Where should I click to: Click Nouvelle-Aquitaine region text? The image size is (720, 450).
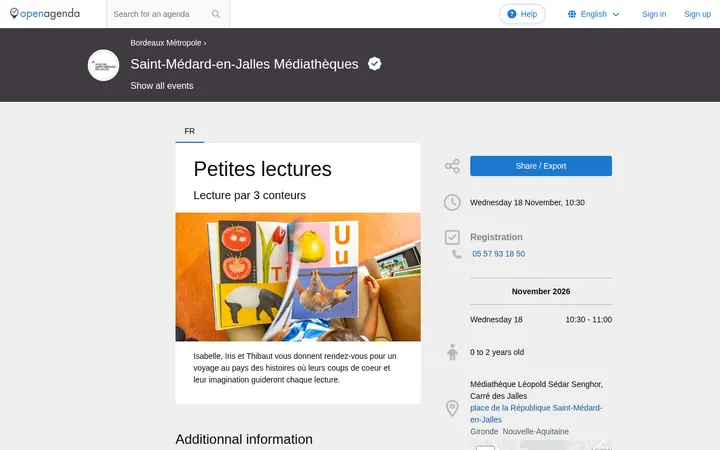535,432
